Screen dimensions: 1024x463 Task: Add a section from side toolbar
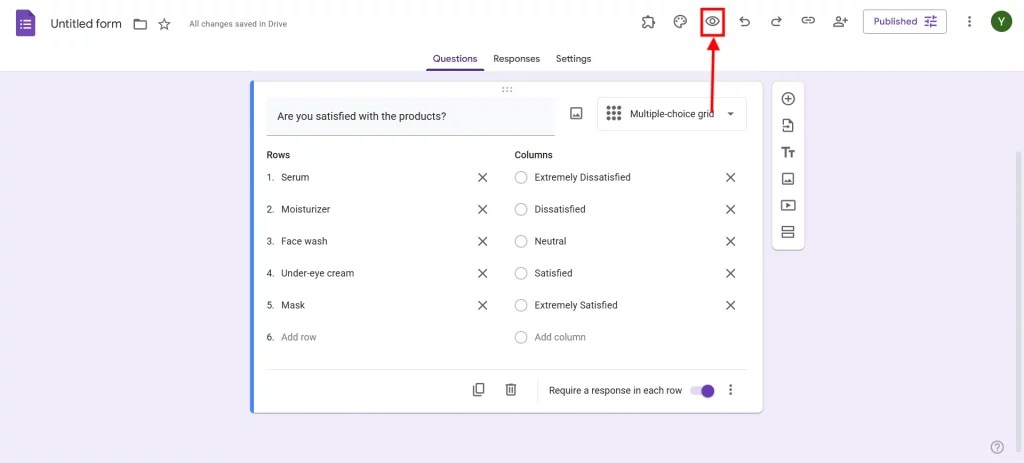point(788,232)
